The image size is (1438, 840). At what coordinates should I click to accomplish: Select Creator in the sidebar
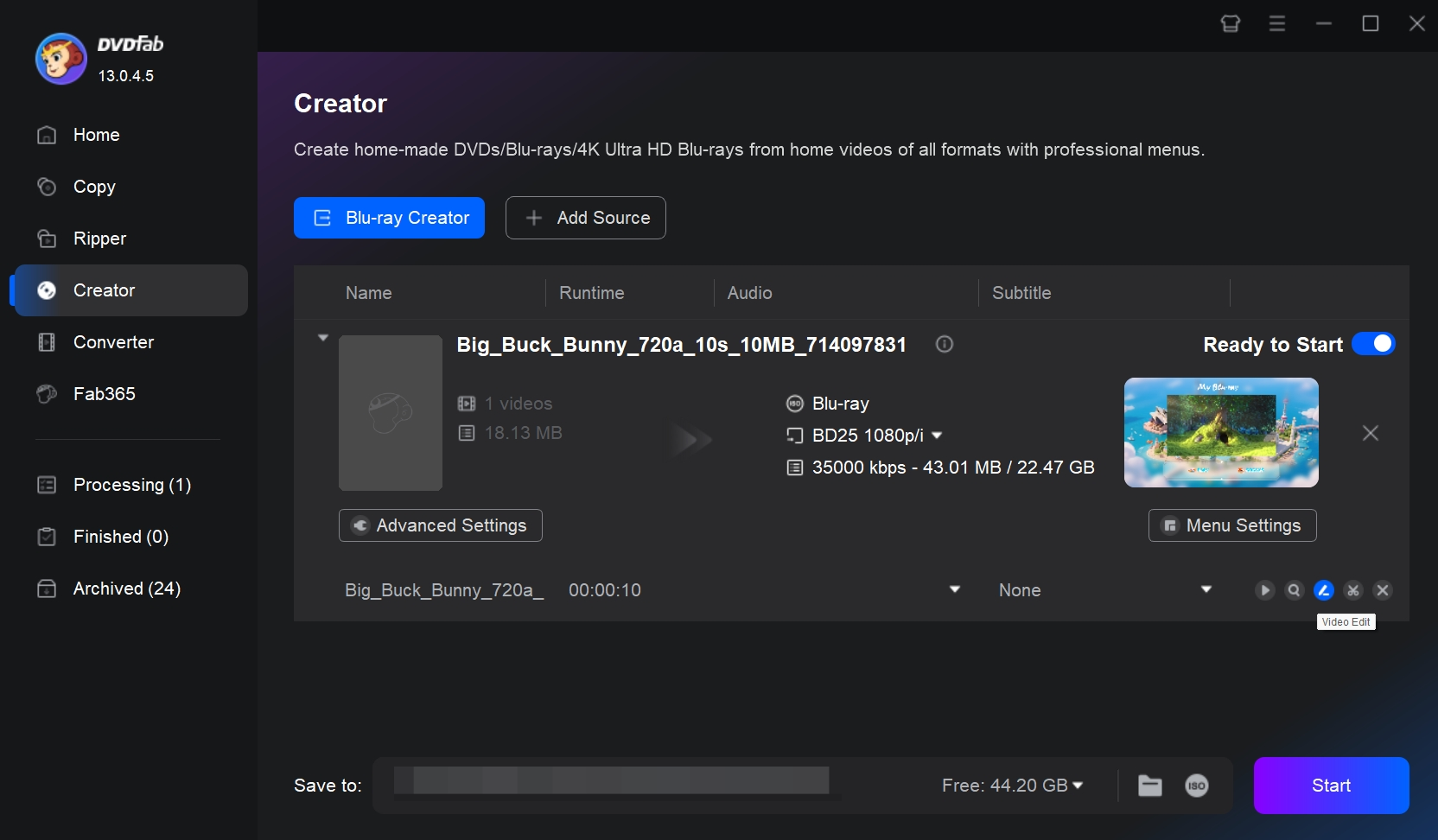coord(131,290)
